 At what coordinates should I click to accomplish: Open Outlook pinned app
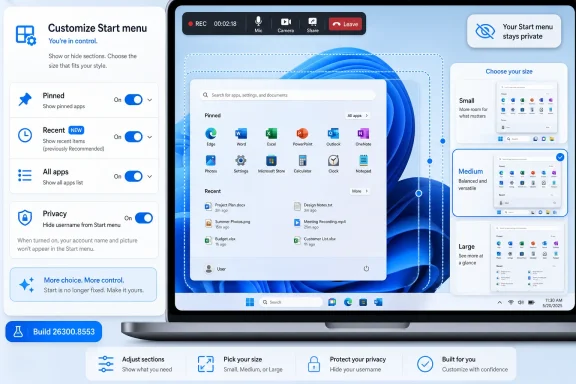click(x=333, y=137)
